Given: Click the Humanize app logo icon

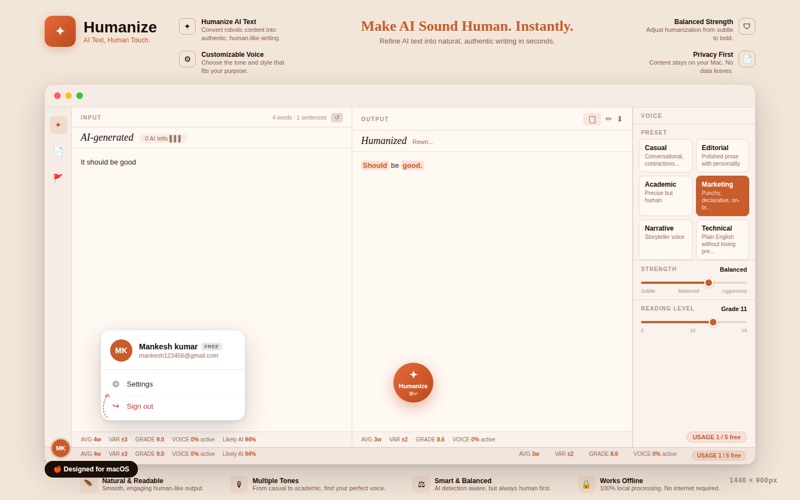Looking at the screenshot, I should pyautogui.click(x=60, y=31).
